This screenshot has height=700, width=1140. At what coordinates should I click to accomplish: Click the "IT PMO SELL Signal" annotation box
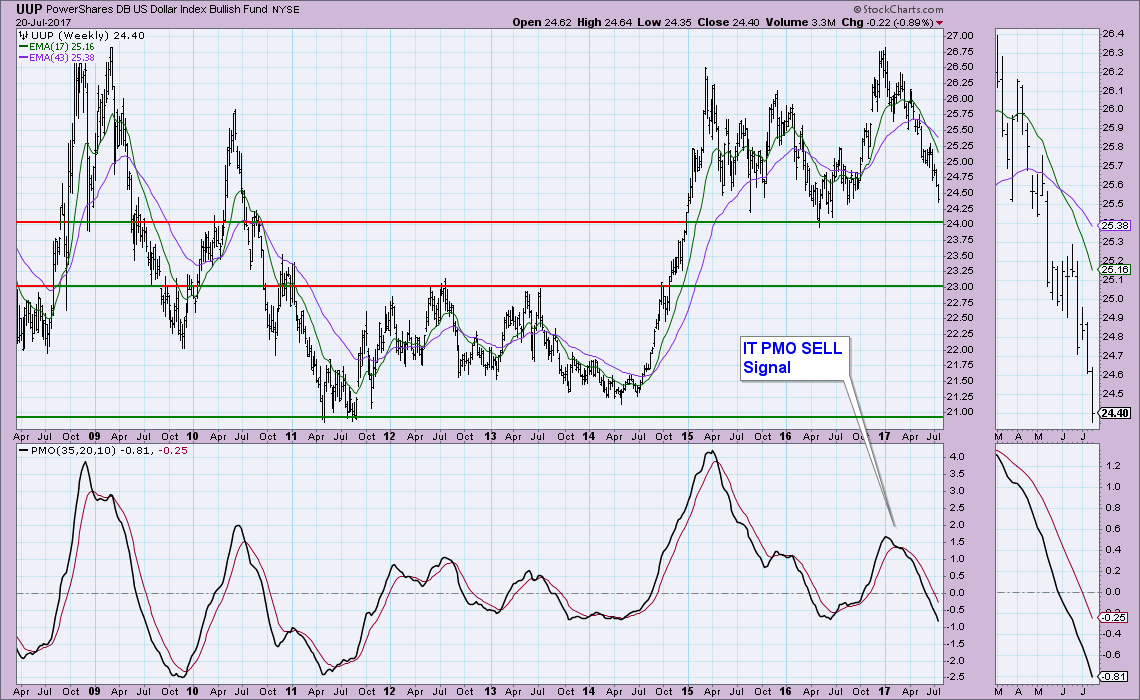[x=795, y=358]
